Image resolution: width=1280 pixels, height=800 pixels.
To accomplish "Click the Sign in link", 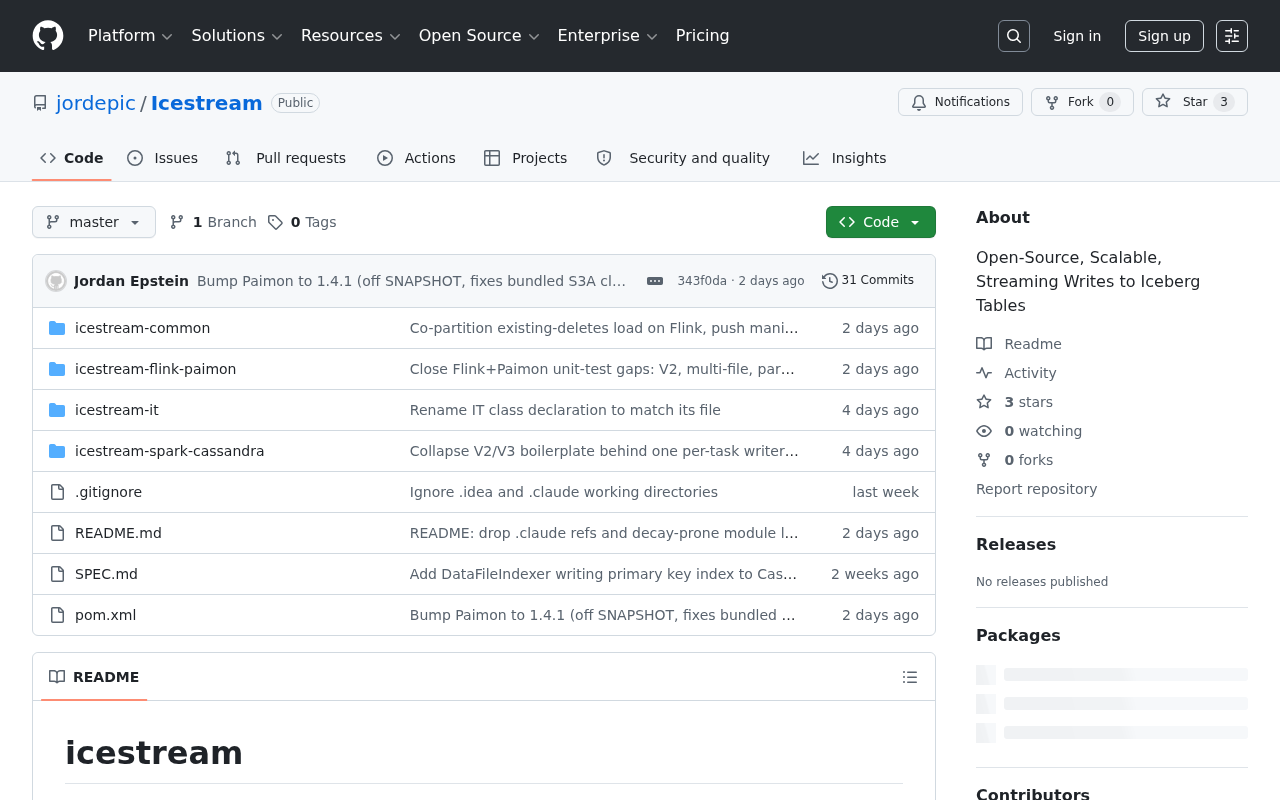I will [1077, 36].
